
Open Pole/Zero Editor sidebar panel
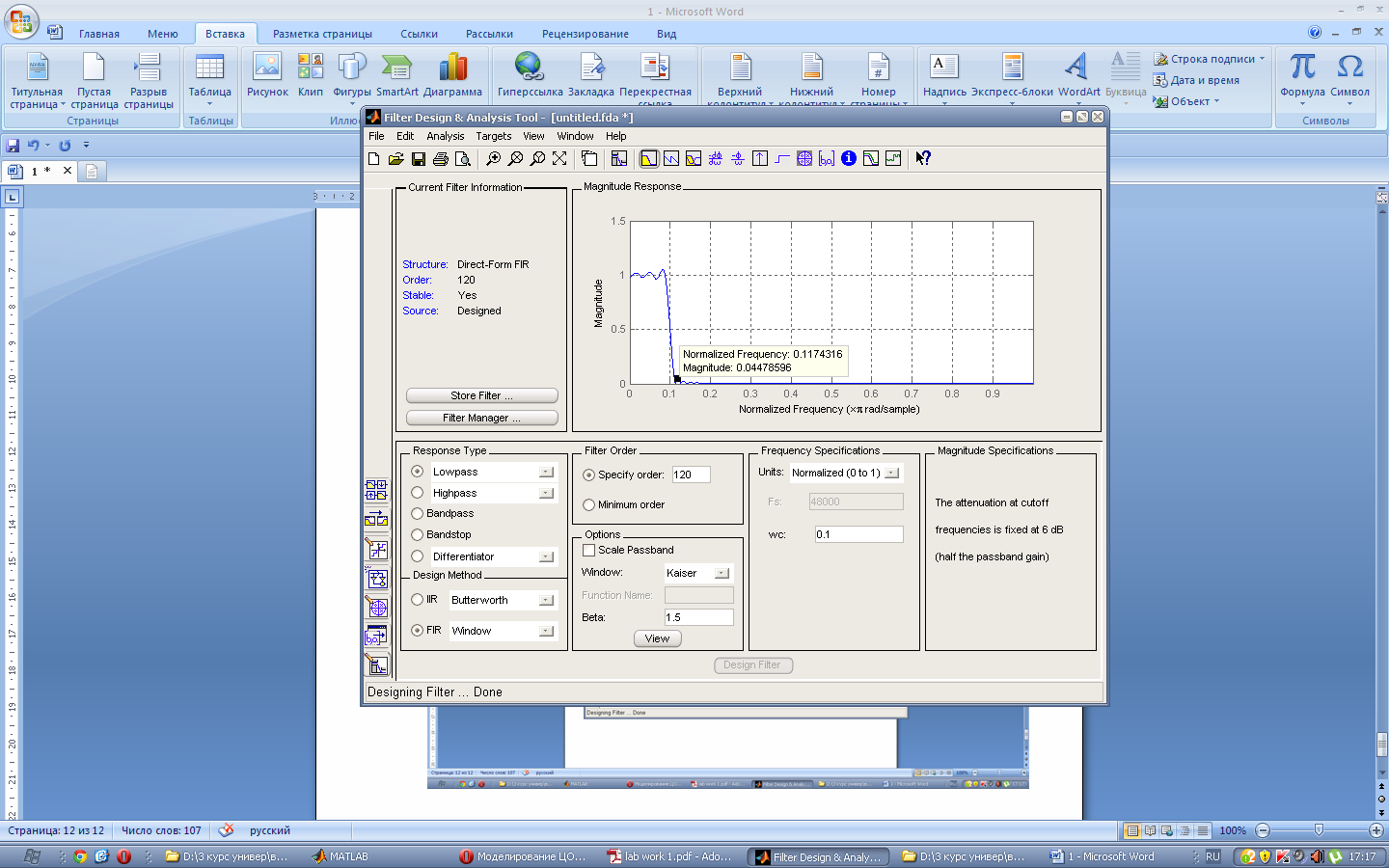376,608
